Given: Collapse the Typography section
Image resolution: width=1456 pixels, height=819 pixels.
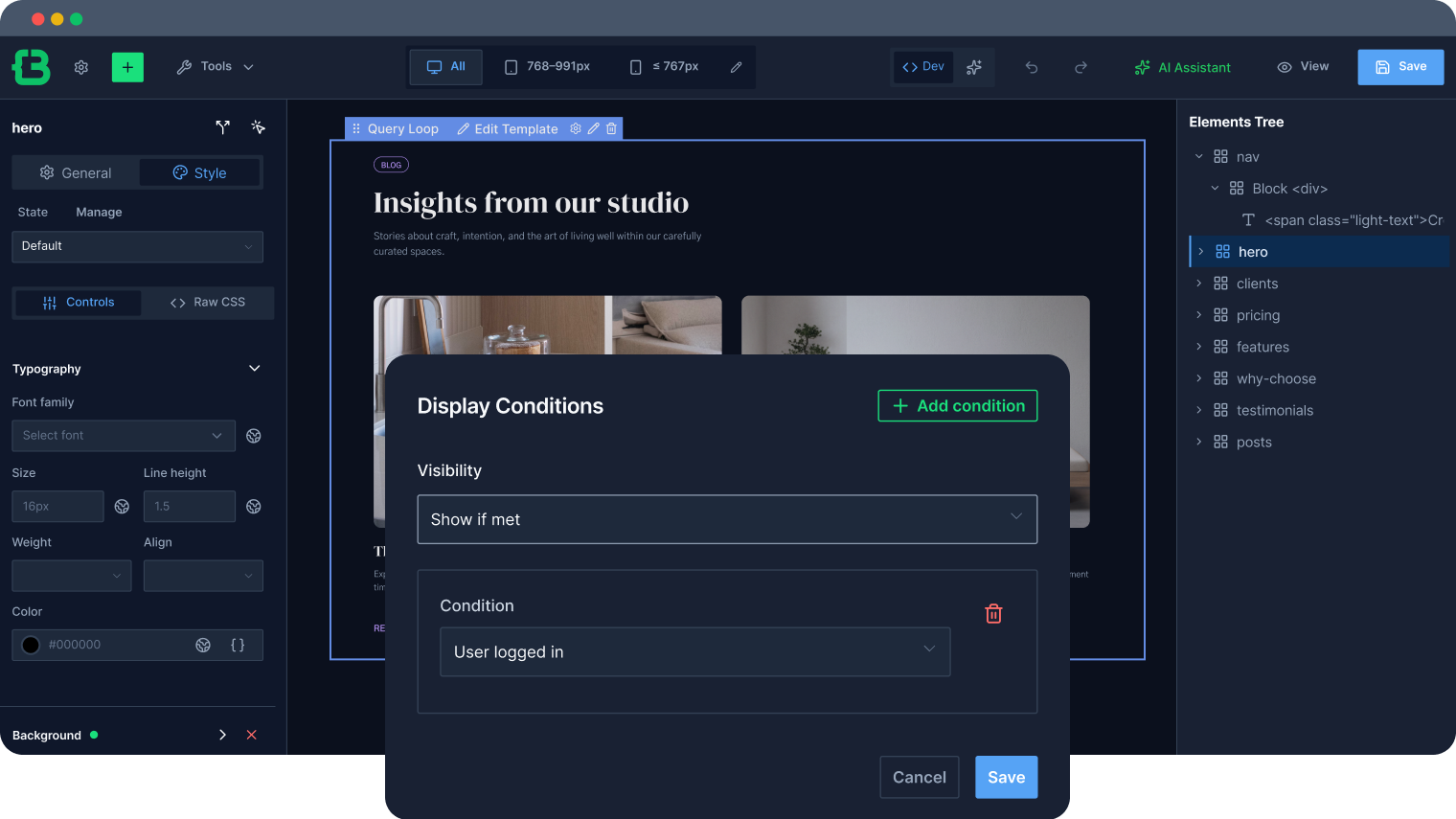Looking at the screenshot, I should click(x=255, y=369).
